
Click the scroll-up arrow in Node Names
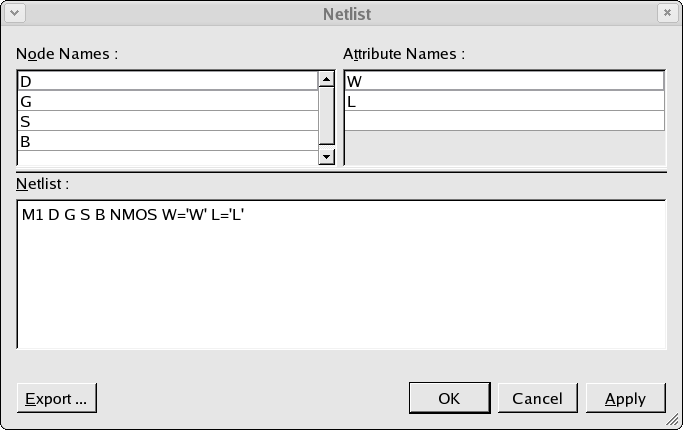tap(326, 79)
